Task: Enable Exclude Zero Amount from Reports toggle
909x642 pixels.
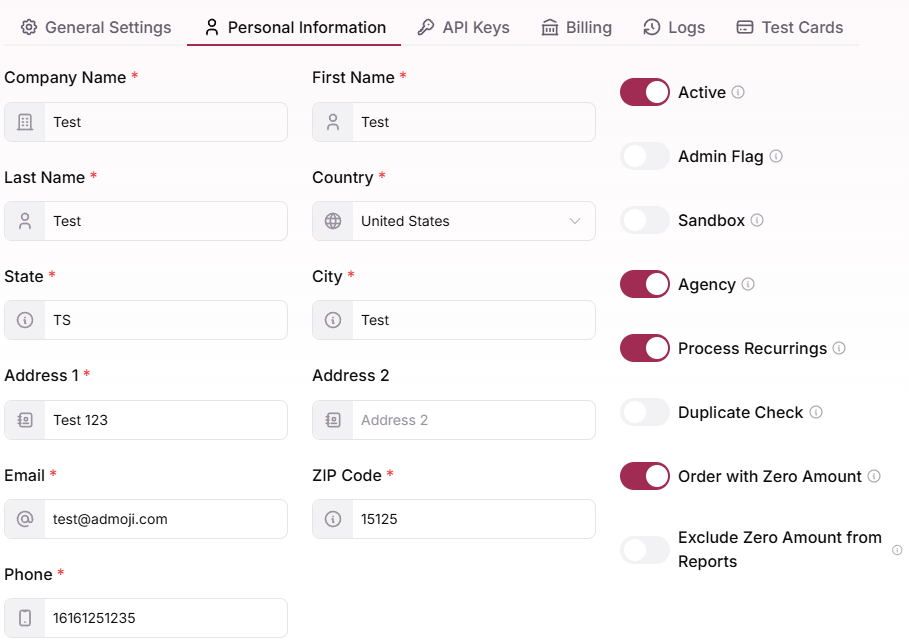Action: tap(645, 550)
